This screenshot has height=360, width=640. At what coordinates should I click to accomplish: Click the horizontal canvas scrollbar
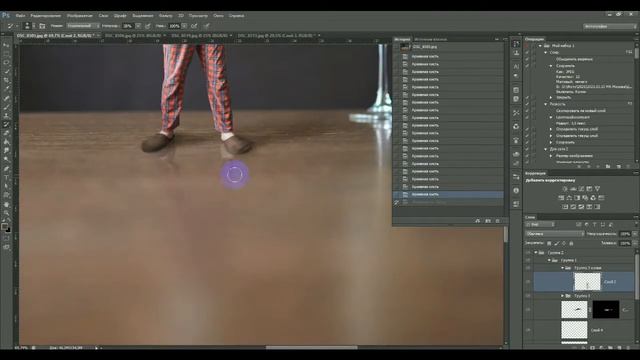pos(311,348)
